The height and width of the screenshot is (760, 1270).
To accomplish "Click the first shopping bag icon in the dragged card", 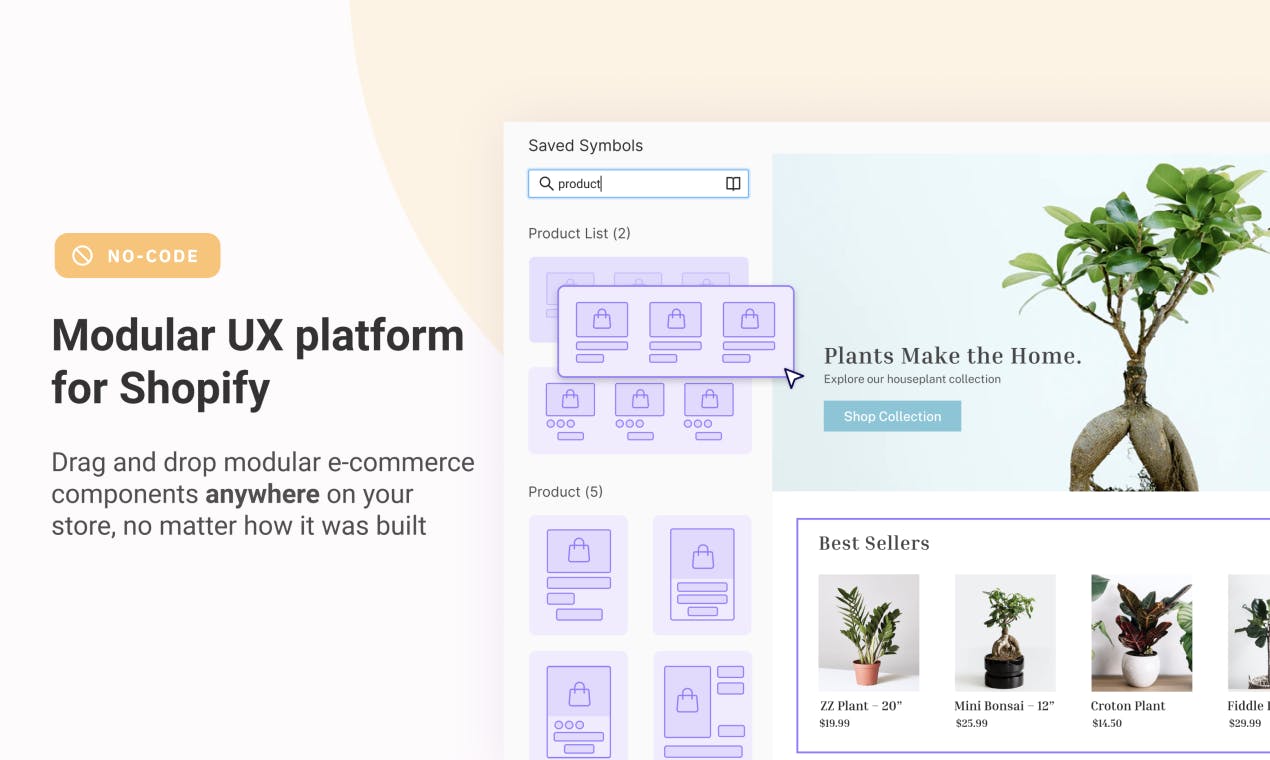I will (602, 319).
